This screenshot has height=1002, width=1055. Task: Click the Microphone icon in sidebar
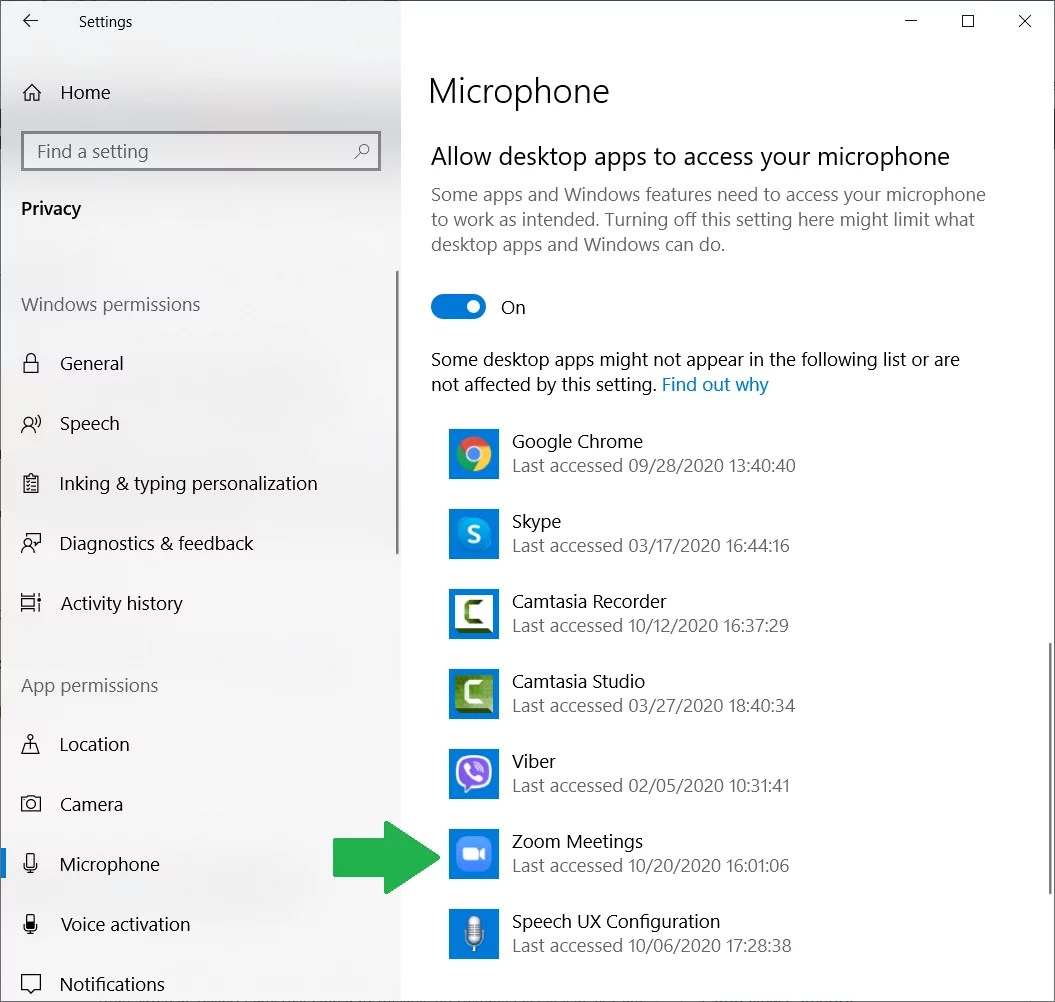[x=31, y=863]
